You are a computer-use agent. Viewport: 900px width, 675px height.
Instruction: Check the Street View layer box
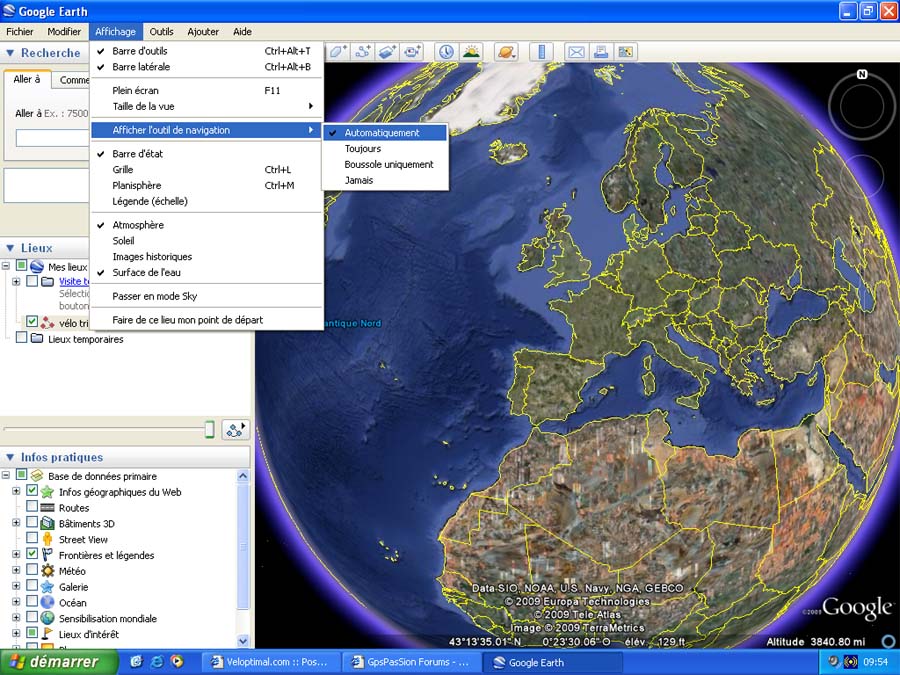pyautogui.click(x=32, y=540)
